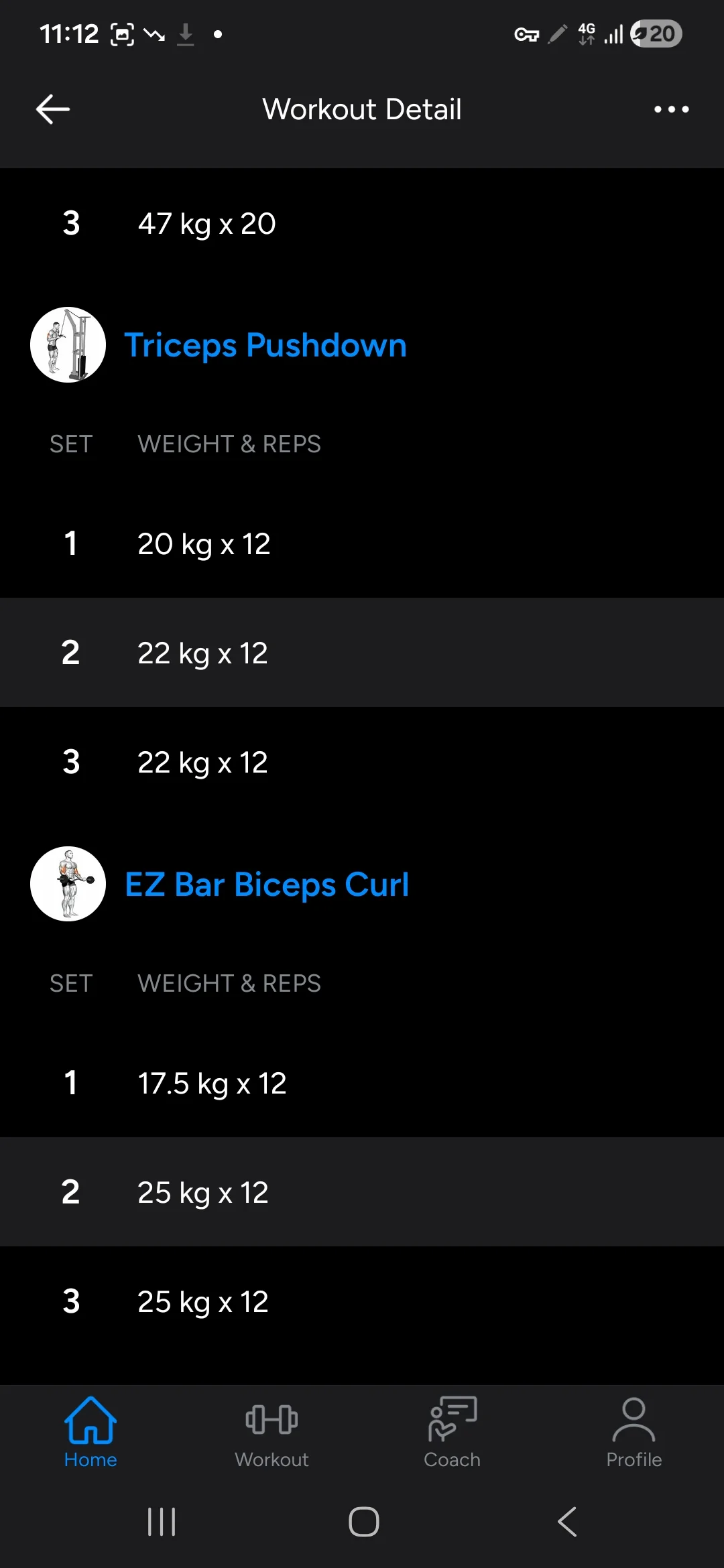
Task: Select biceps curl set 17.5 kg x 12
Action: pos(362,1083)
